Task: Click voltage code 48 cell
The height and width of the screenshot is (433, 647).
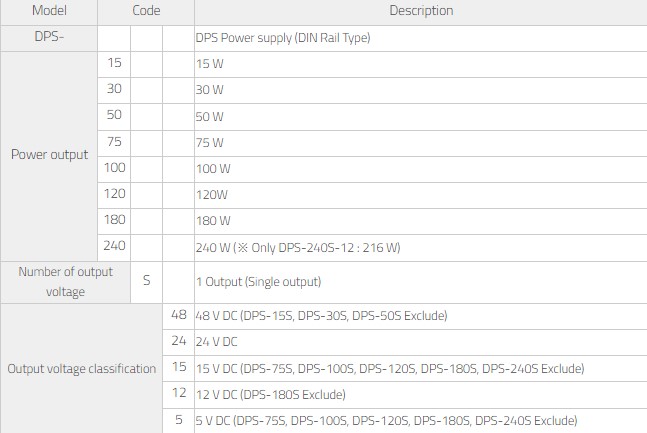Action: tap(179, 316)
